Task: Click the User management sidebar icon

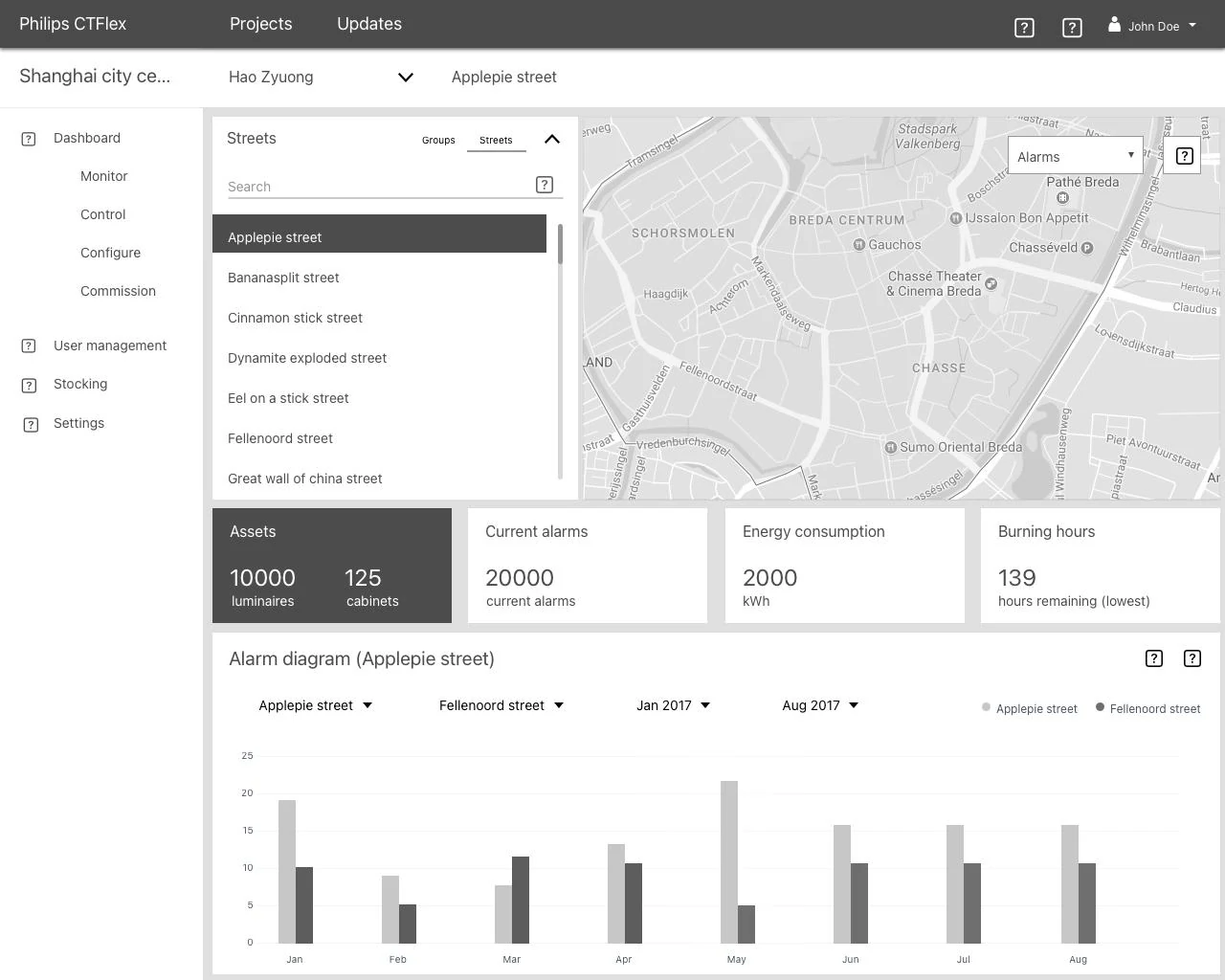Action: tap(29, 345)
